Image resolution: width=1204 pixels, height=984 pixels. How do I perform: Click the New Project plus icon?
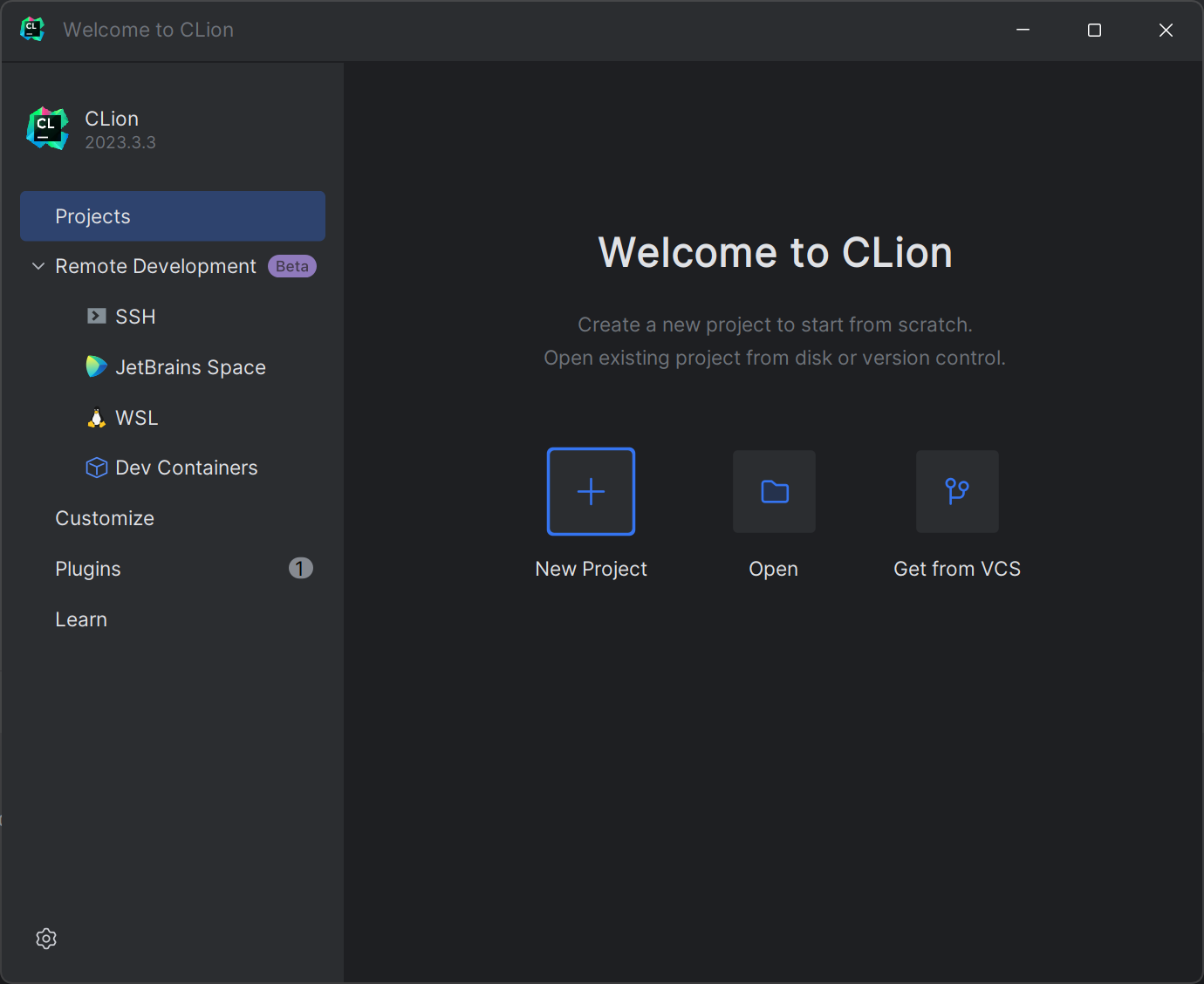[591, 491]
